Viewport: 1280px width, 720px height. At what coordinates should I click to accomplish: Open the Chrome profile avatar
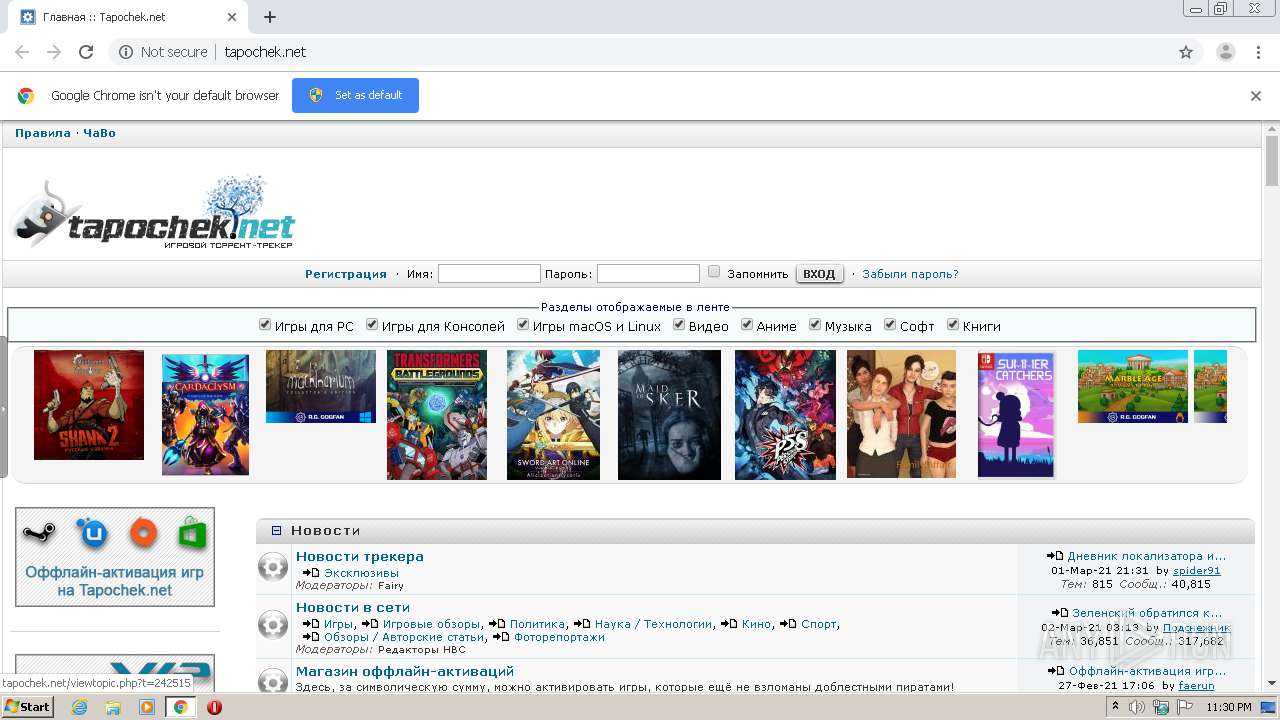click(1226, 52)
